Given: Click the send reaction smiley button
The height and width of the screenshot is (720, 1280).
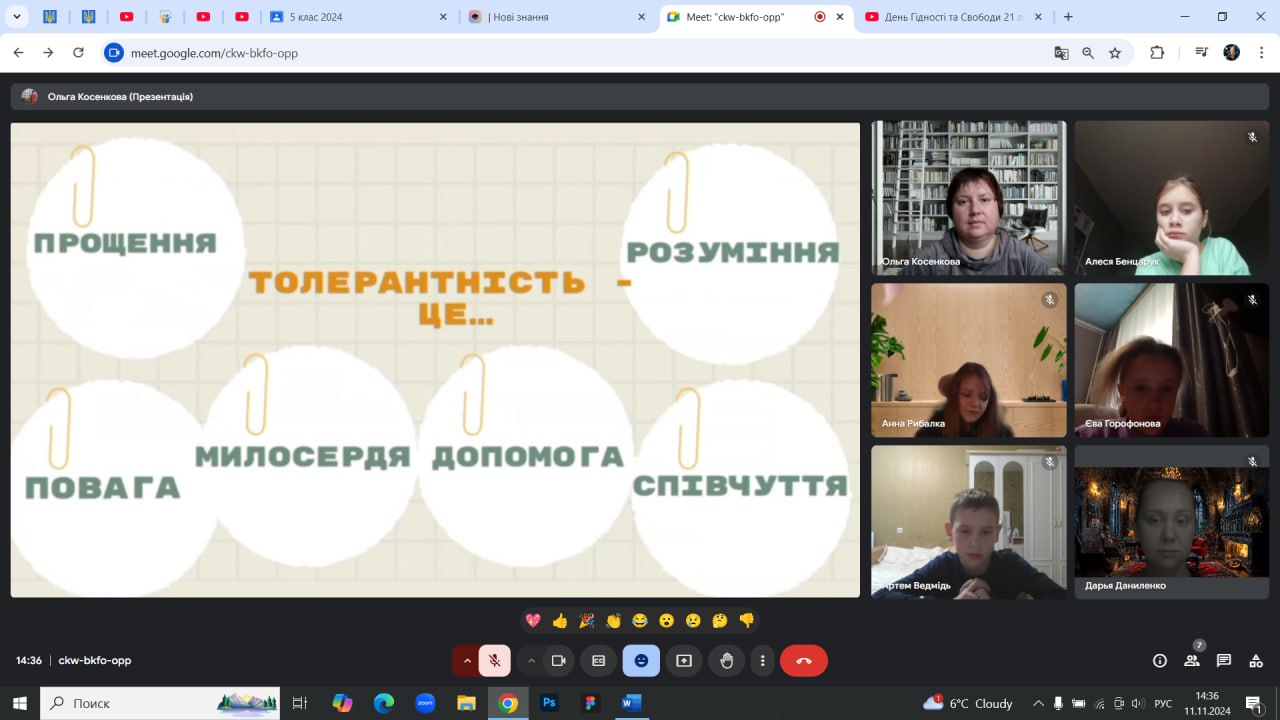Looking at the screenshot, I should [x=641, y=661].
